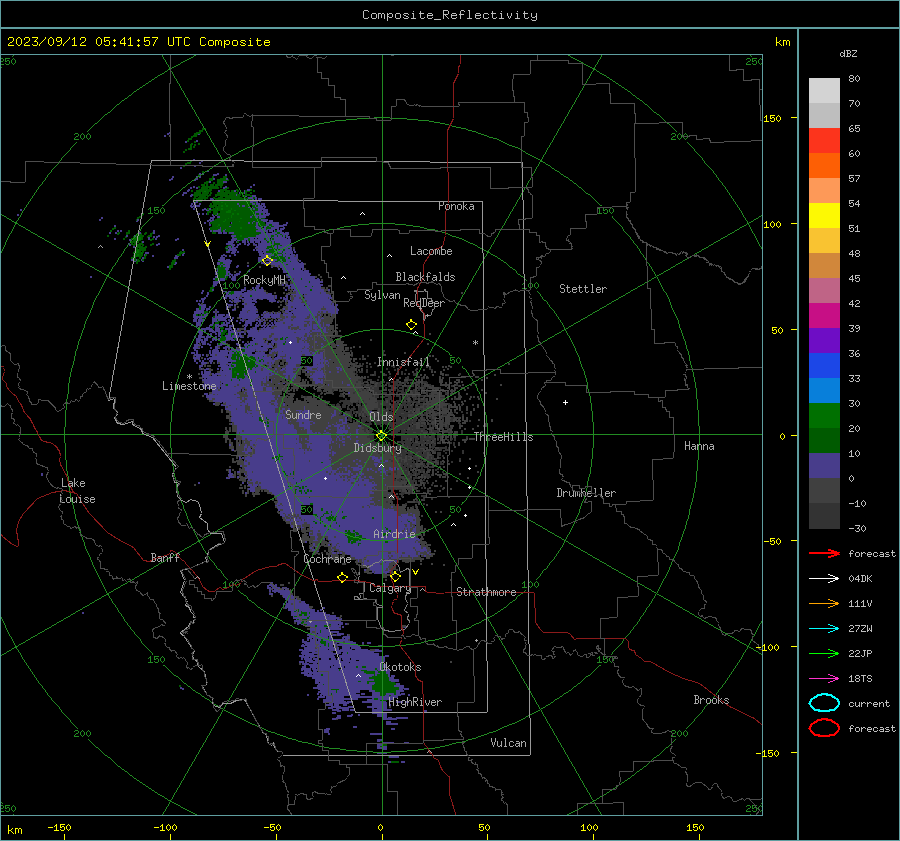Screen dimensions: 900x841
Task: Click the 65 dBZ red color swatch
Action: pos(824,140)
